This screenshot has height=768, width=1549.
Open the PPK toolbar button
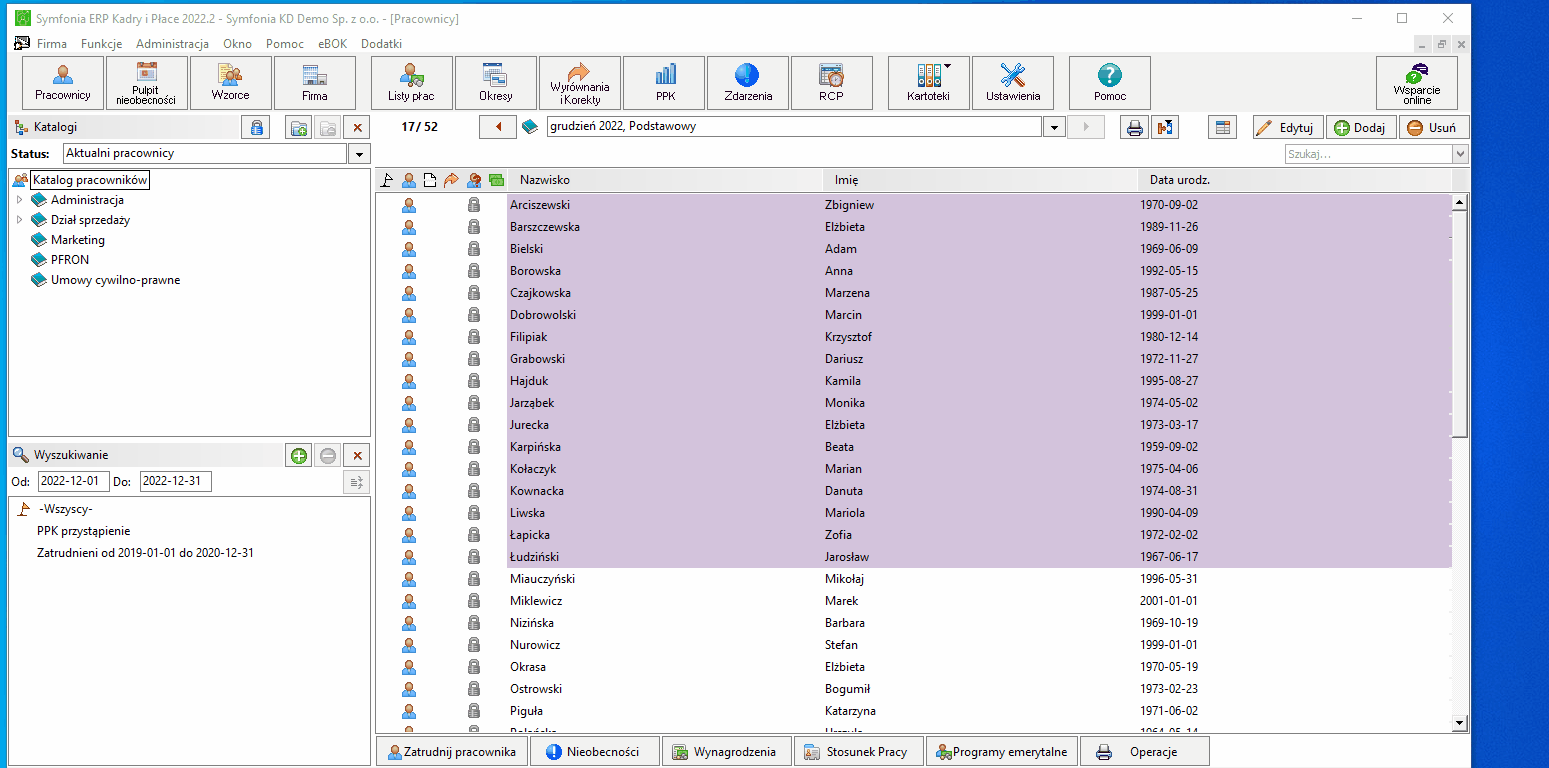point(664,83)
